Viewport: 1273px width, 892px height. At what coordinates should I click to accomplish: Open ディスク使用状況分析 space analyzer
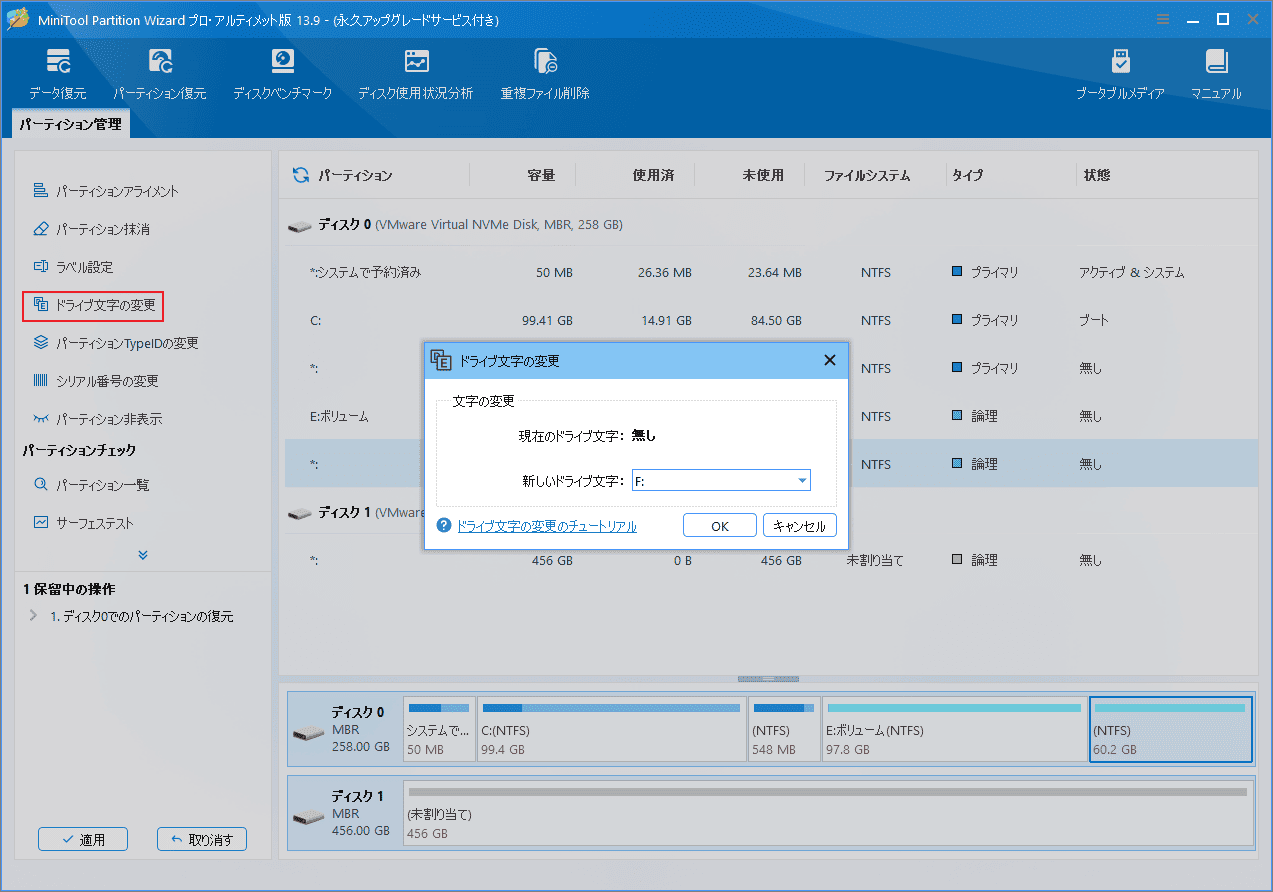[416, 74]
